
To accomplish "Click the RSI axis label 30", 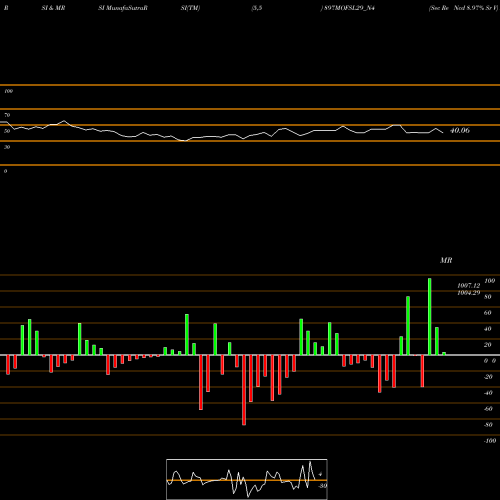I will (x=7, y=147).
